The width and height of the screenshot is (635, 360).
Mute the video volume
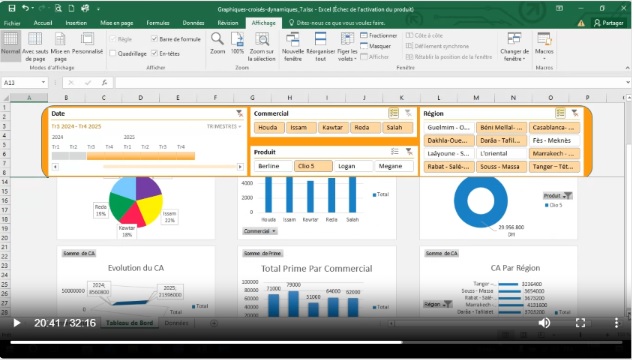(x=544, y=323)
